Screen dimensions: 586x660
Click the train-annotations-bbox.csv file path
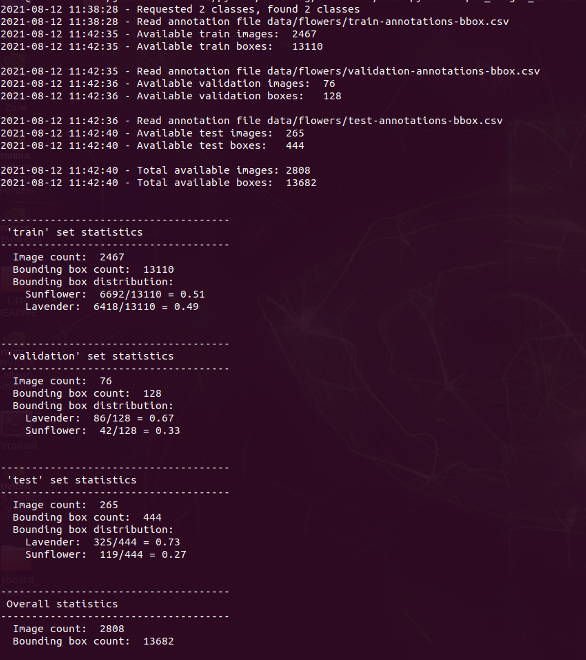click(388, 21)
